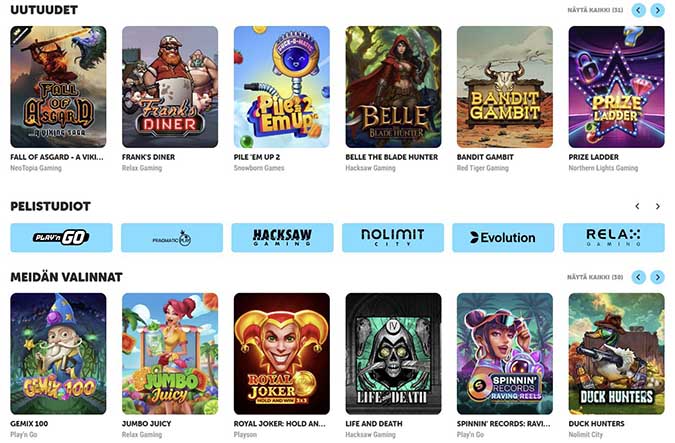Open Duck Hunters game cover
The width and height of the screenshot is (675, 443).
(x=616, y=354)
